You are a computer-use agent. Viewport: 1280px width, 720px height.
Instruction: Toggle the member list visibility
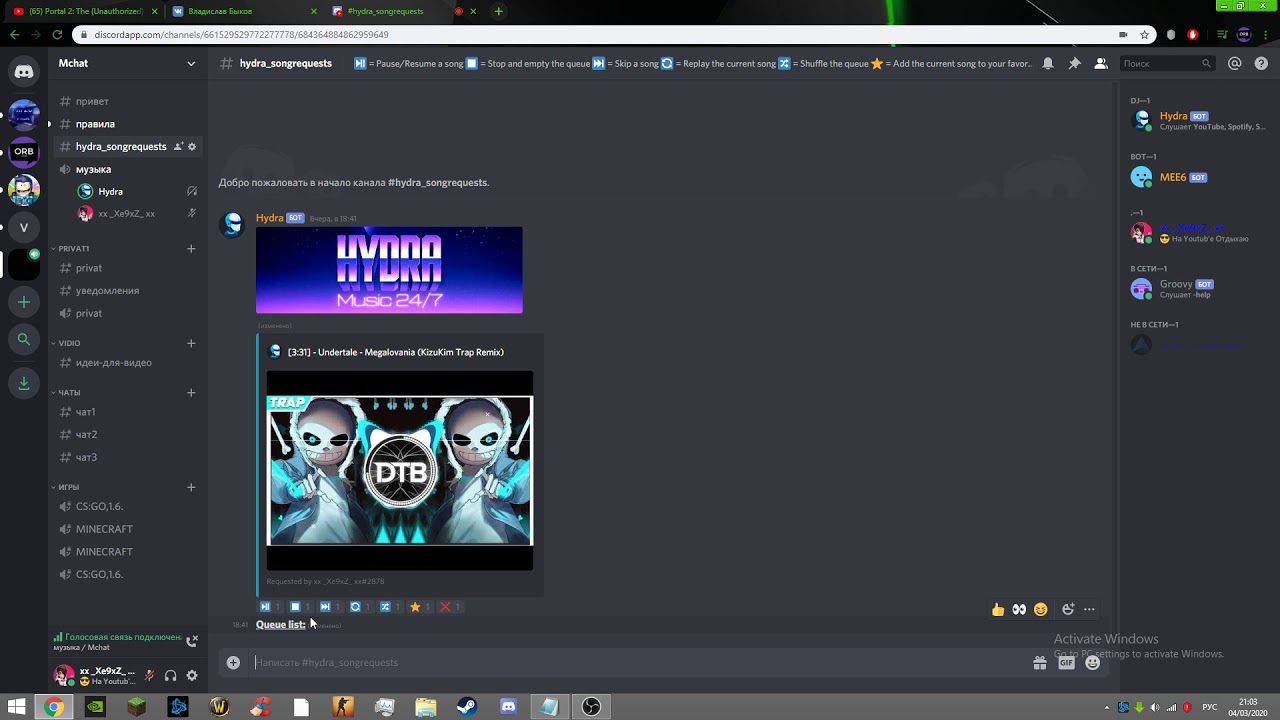1100,63
